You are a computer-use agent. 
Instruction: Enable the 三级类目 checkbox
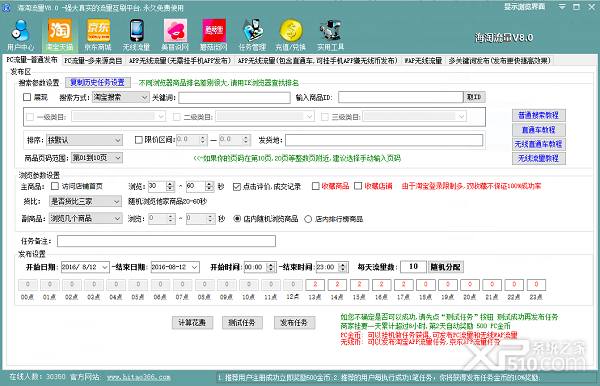[x=324, y=117]
